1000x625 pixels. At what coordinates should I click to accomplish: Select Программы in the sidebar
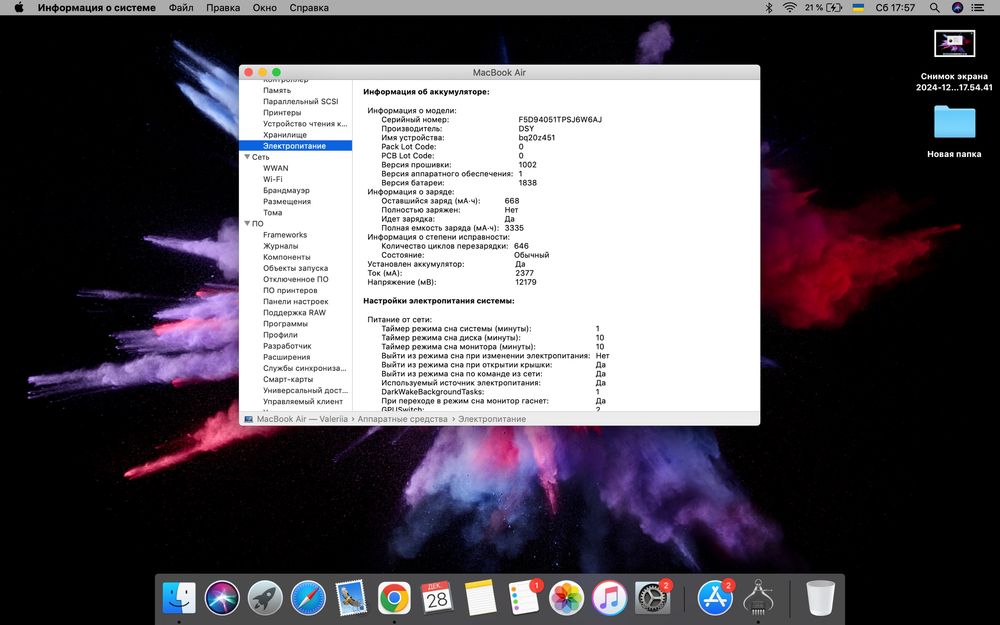point(285,324)
